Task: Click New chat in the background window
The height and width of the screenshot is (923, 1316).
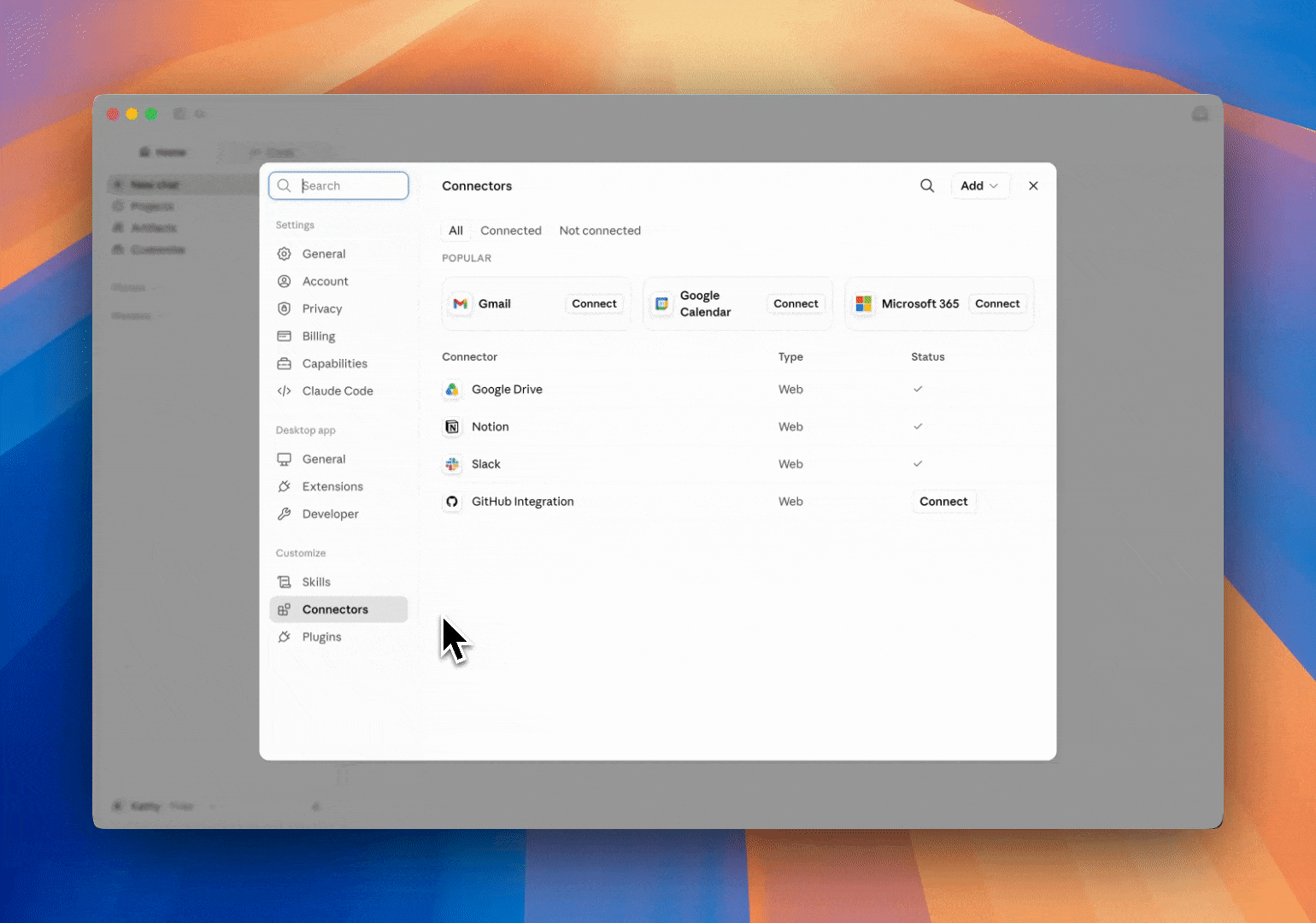Action: click(155, 185)
